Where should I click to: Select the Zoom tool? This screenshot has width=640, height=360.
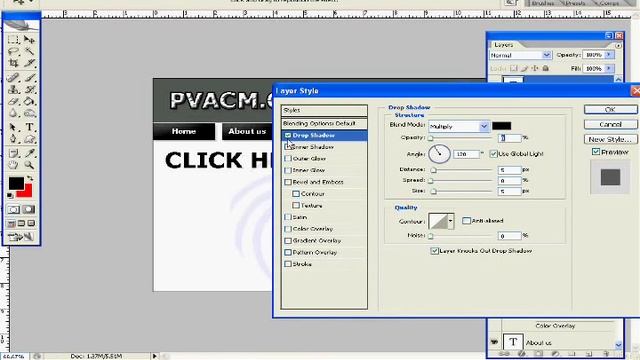pos(29,165)
